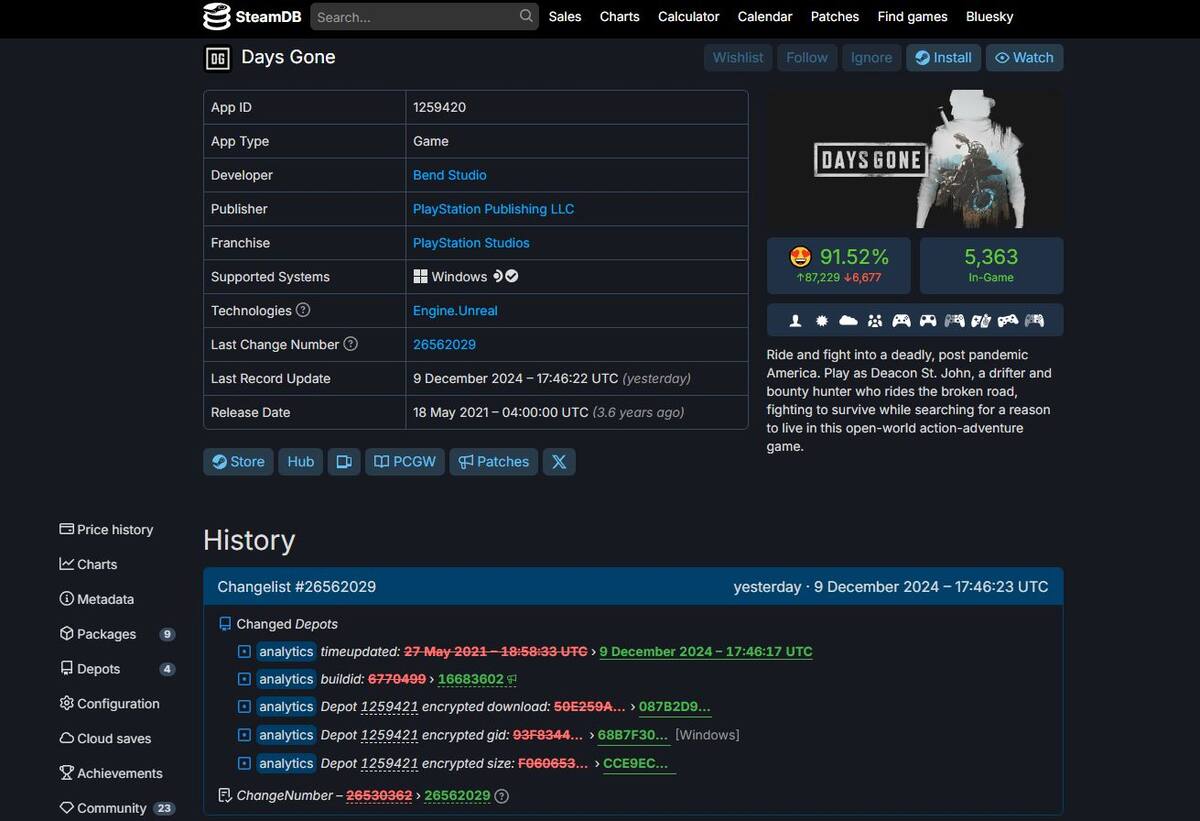Click the single-player person icon

pyautogui.click(x=795, y=320)
